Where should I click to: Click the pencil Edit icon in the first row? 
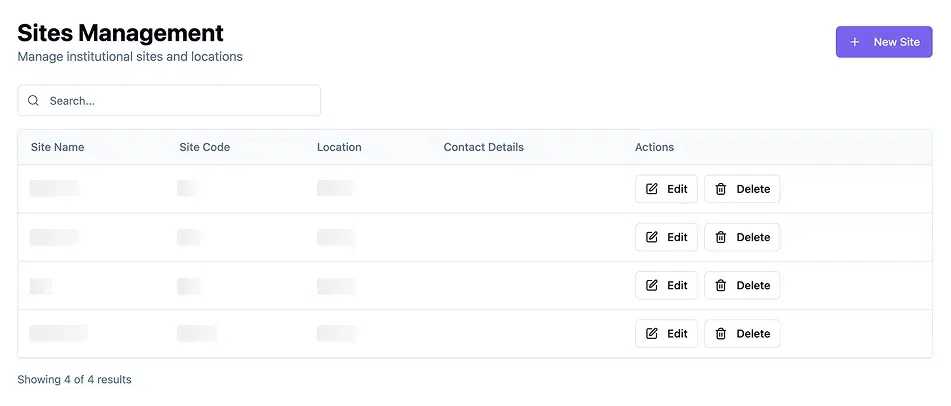(651, 189)
